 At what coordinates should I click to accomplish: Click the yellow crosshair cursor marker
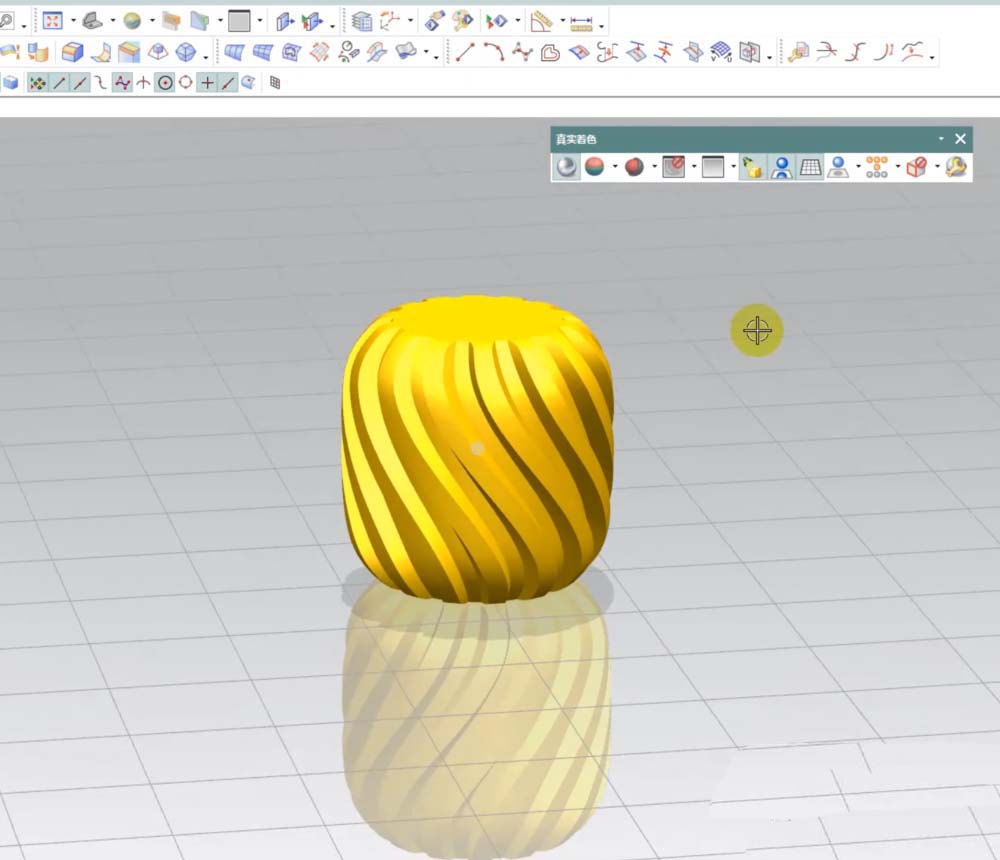pyautogui.click(x=757, y=330)
